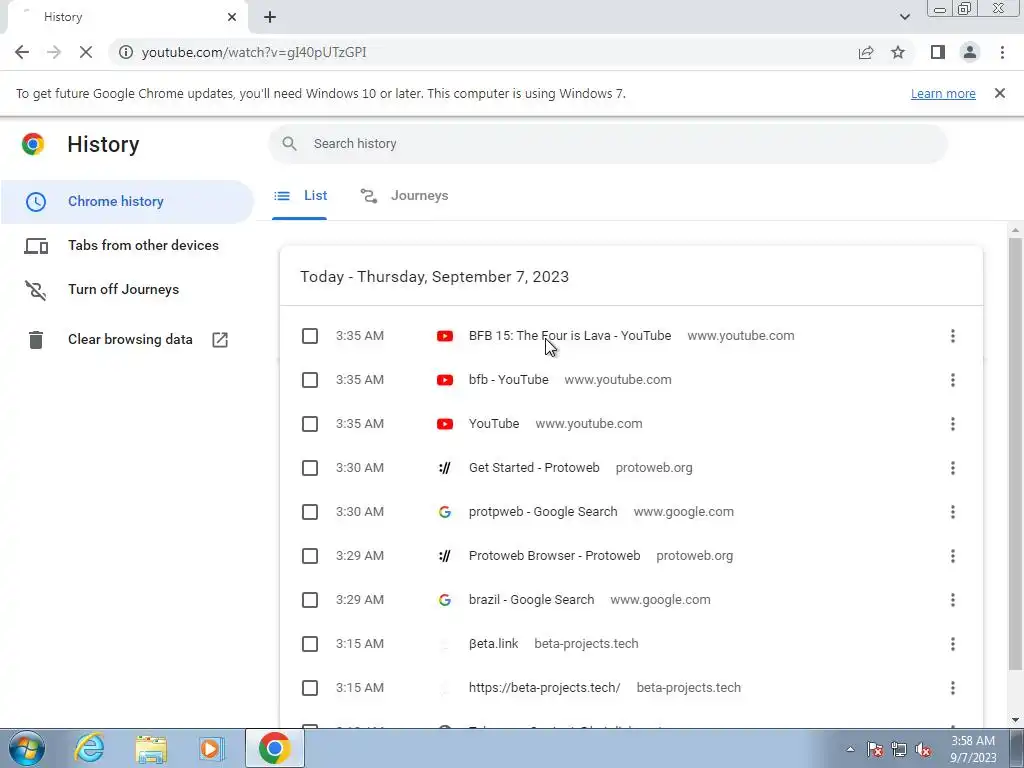
Task: Check the protpweb - Google Search entry
Action: [310, 512]
